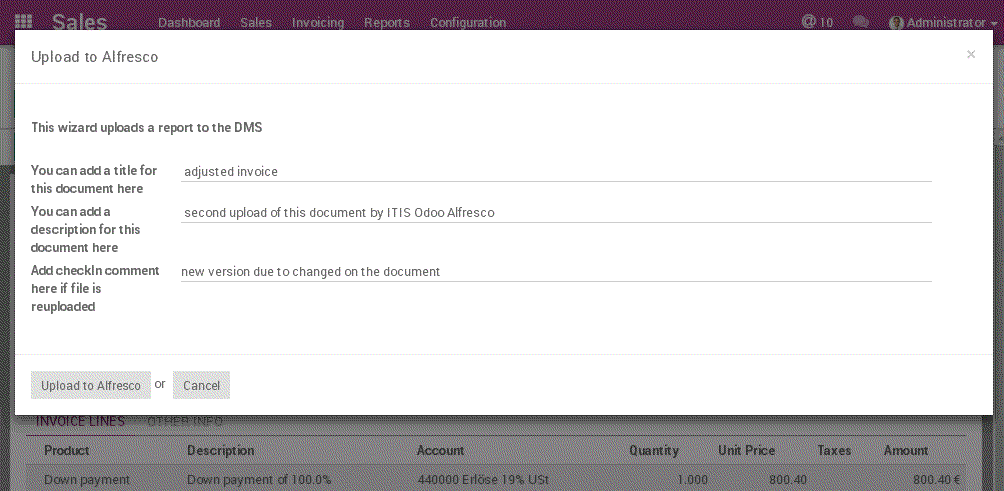Open the messages notification counter @10
The image size is (1004, 491).
[x=817, y=22]
